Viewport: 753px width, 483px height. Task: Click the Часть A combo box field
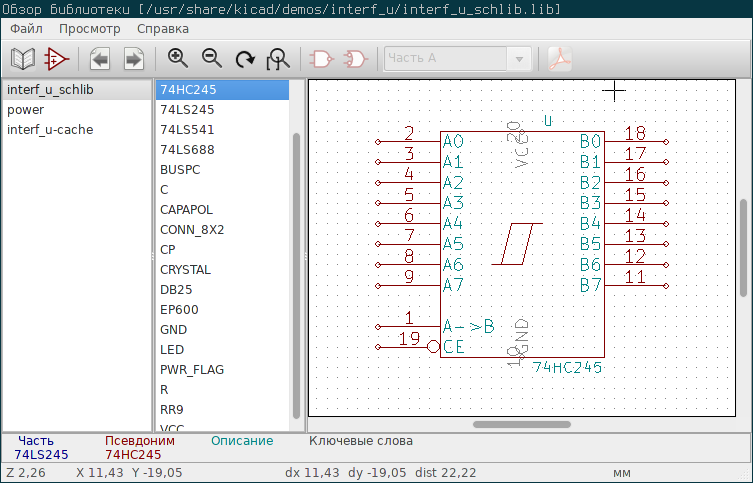pyautogui.click(x=458, y=59)
